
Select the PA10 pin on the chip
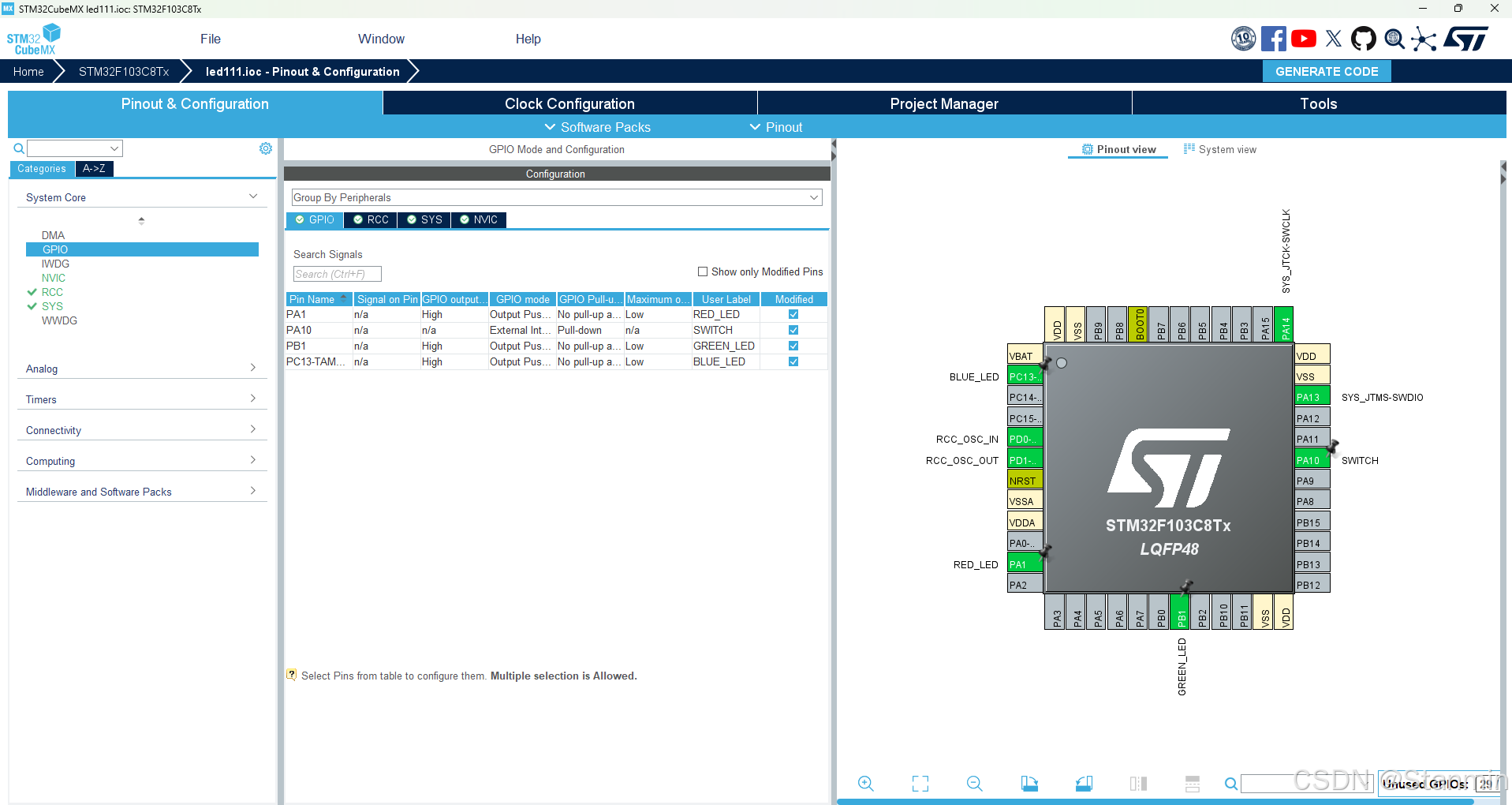coord(1312,460)
